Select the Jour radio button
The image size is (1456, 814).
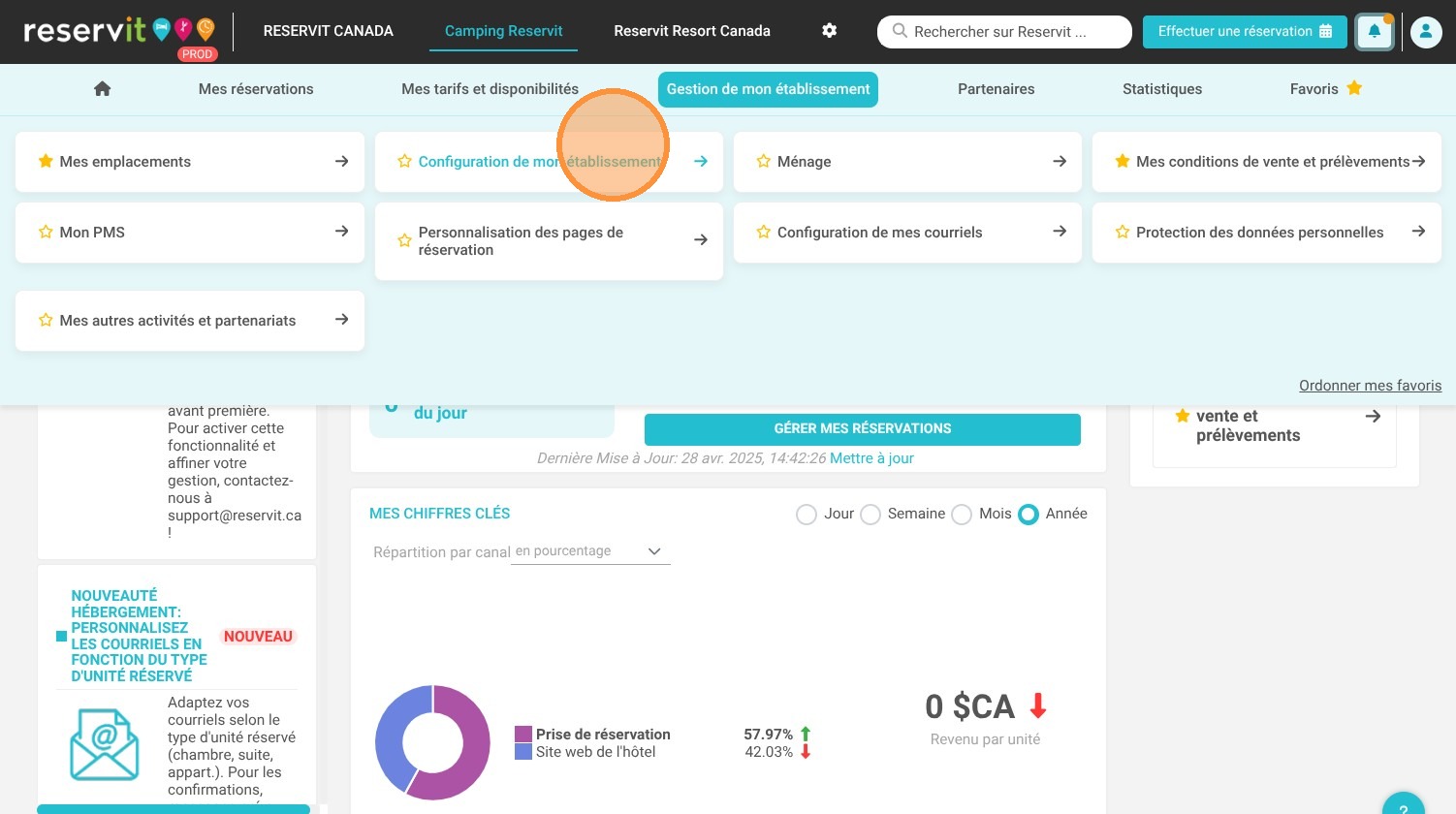click(x=807, y=515)
